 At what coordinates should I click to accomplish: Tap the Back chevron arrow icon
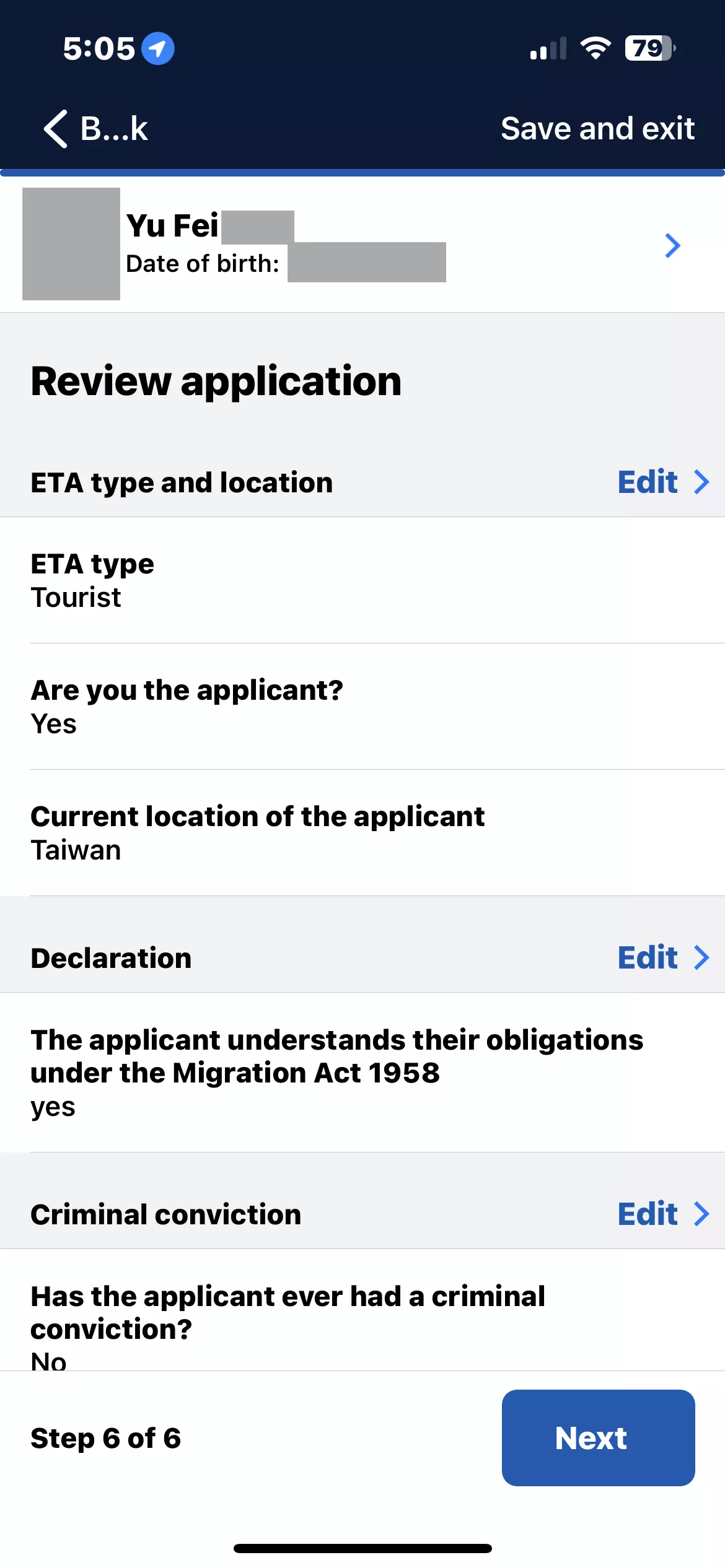click(55, 129)
